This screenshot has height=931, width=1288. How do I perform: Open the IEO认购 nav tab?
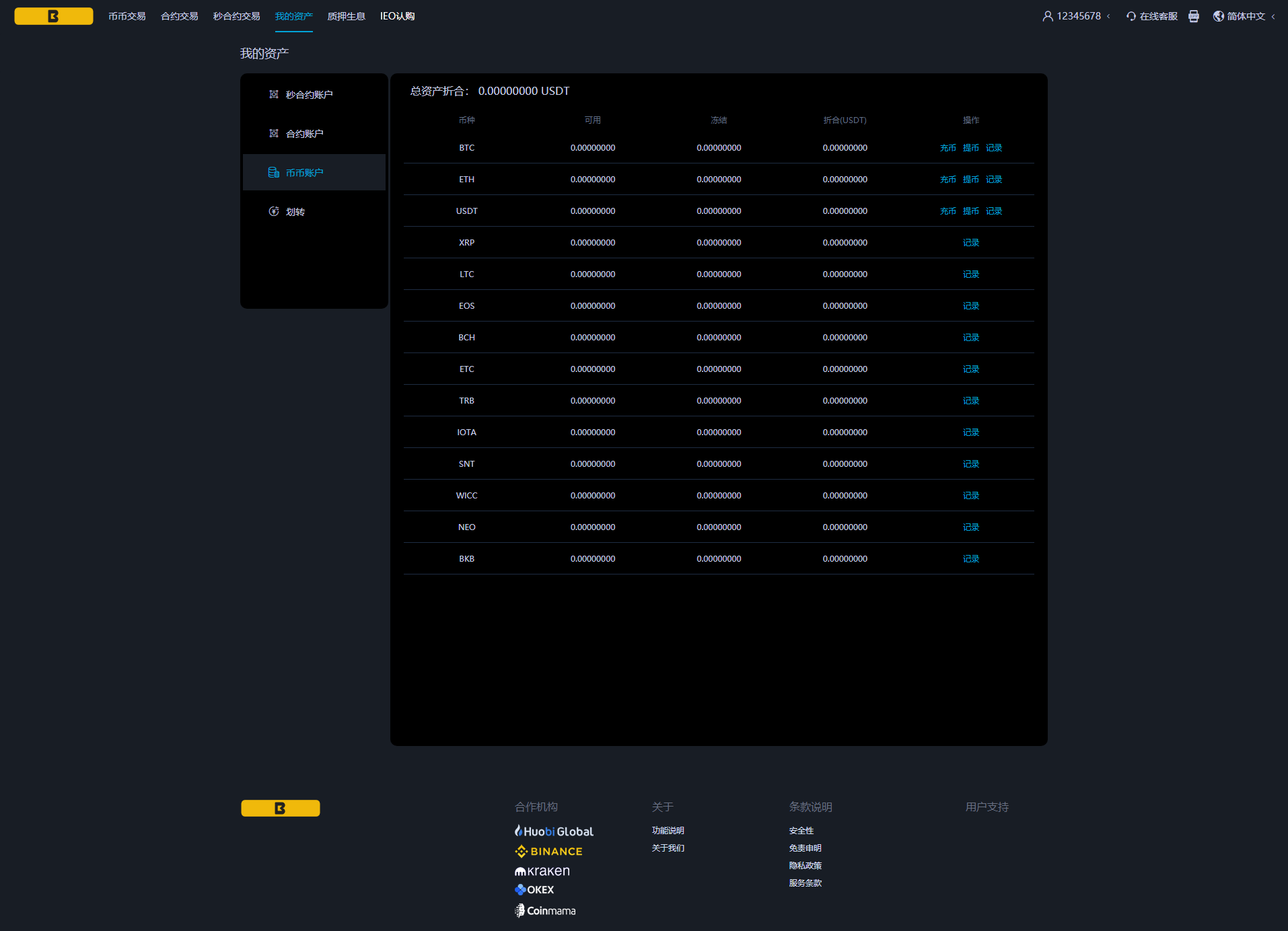coord(398,16)
